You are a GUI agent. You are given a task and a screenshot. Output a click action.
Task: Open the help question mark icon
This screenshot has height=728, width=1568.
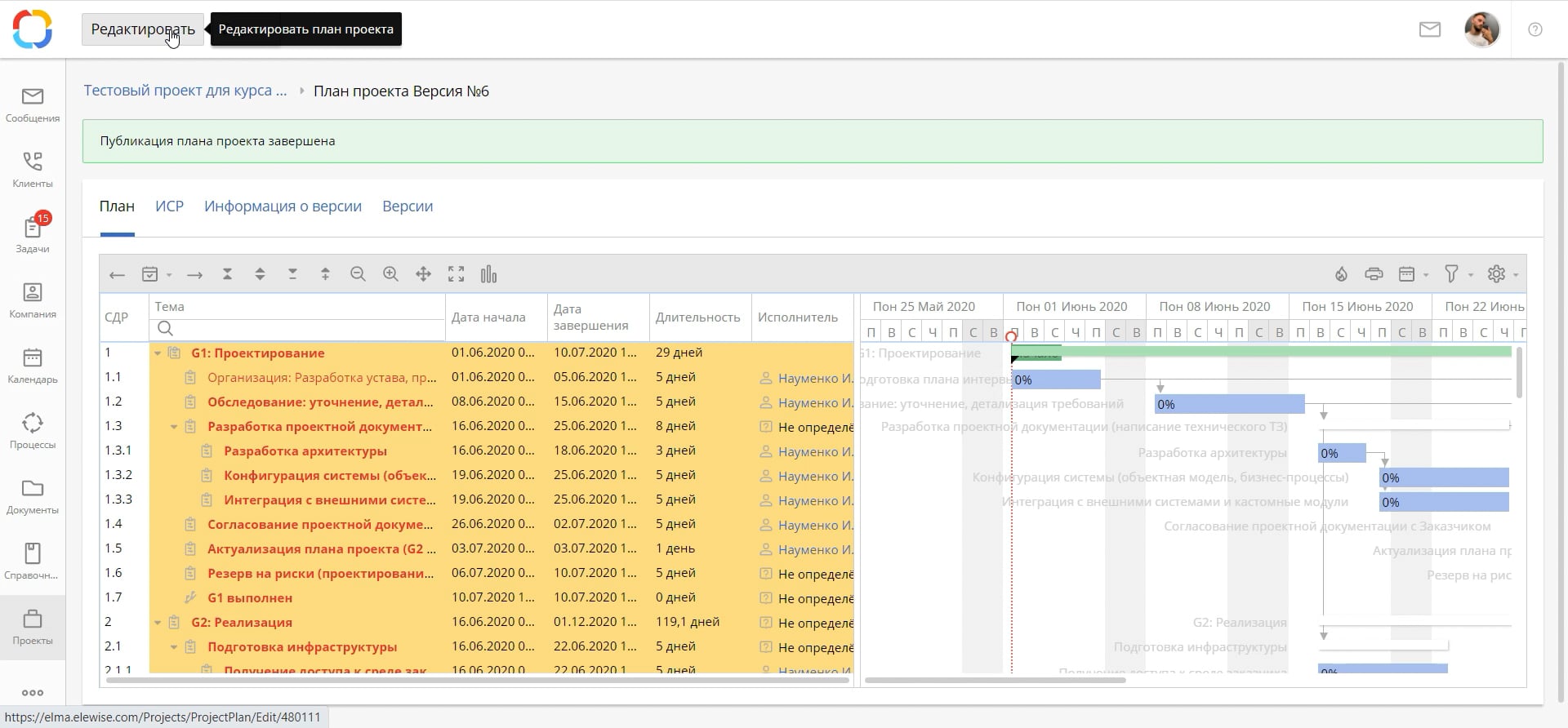coord(1535,29)
